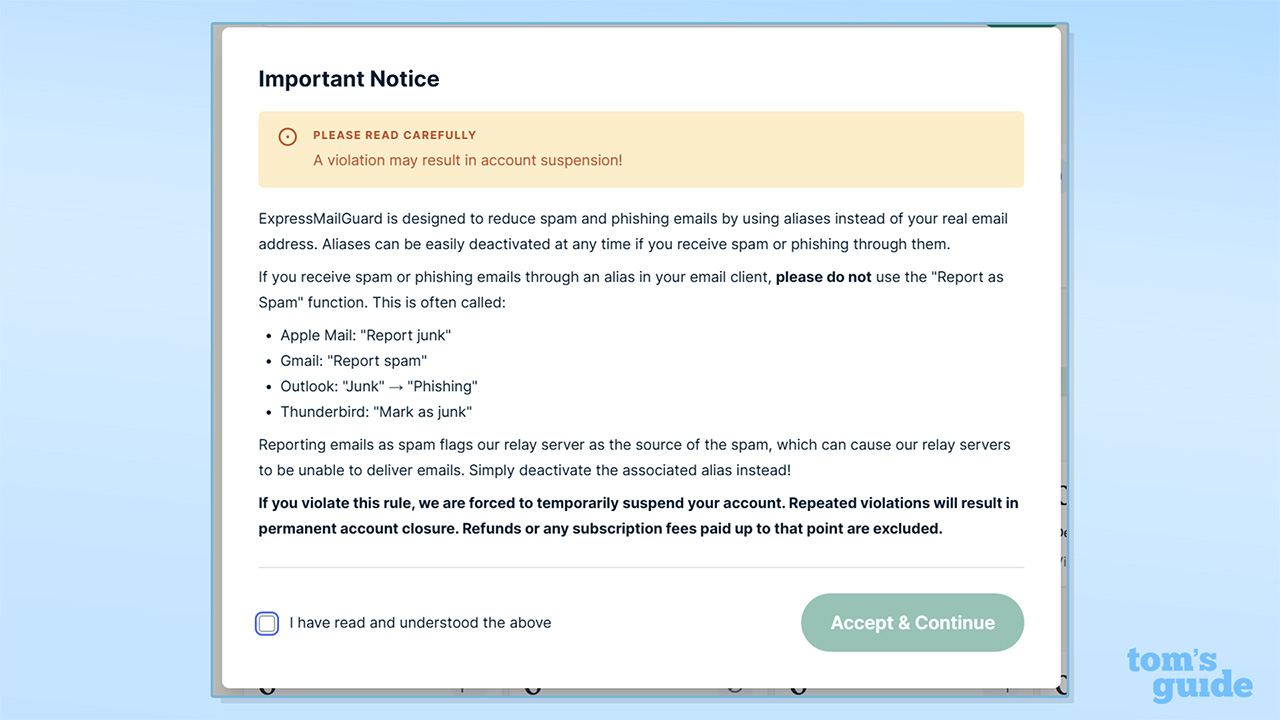Click the bold account suspension warning paragraph
Viewport: 1280px width, 720px height.
click(x=638, y=515)
